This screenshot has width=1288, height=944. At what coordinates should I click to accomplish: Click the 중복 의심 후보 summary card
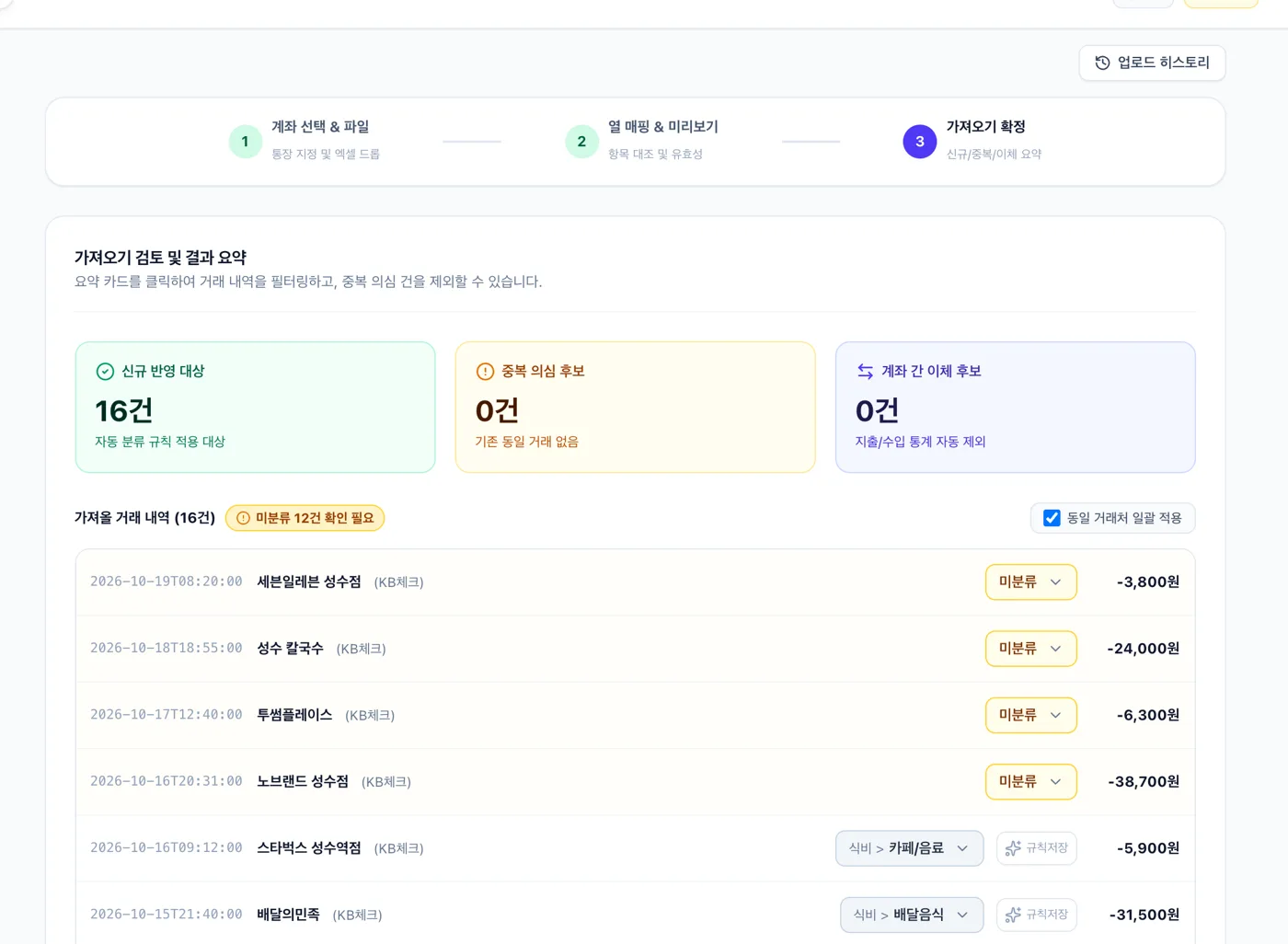point(635,408)
